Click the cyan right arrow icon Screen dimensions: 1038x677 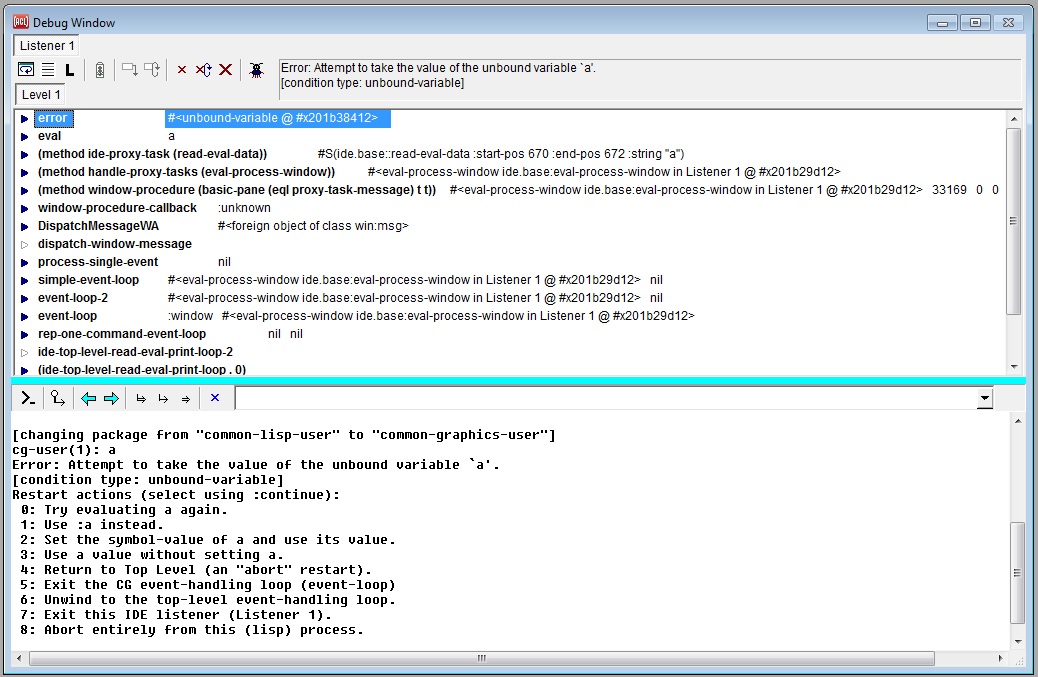(111, 398)
